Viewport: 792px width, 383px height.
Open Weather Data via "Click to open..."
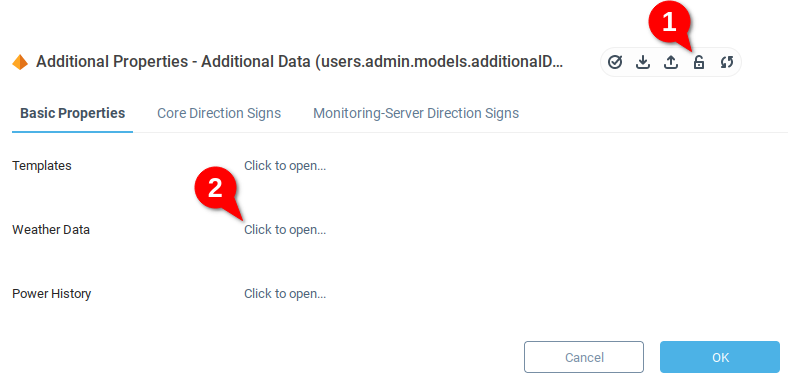(x=285, y=230)
